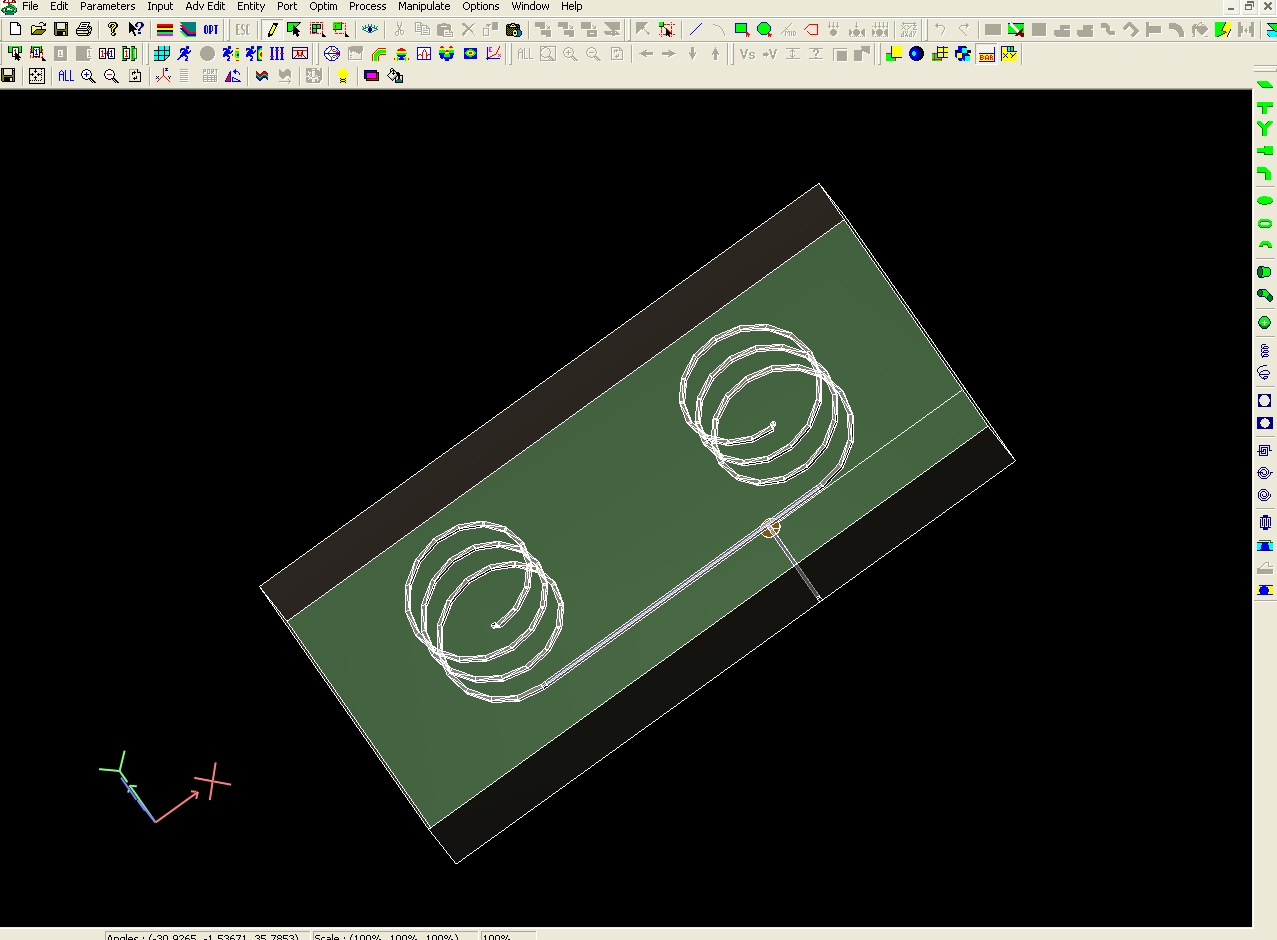1277x940 pixels.
Task: Toggle the pencil drawing mode
Action: pos(272,30)
